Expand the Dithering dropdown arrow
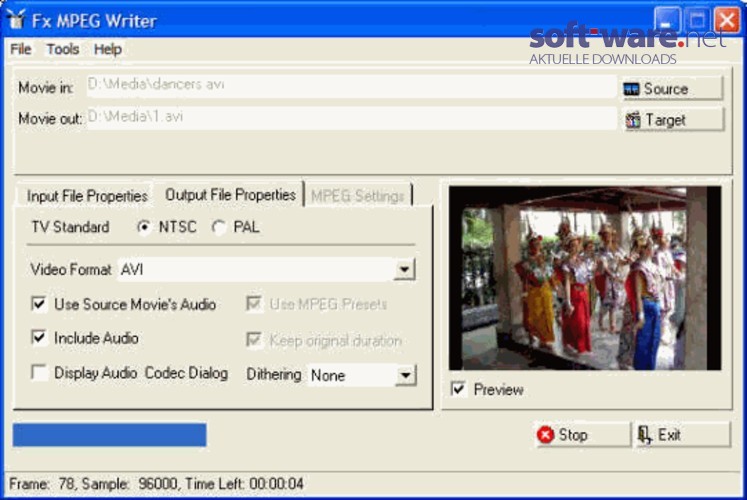The width and height of the screenshot is (747, 500). pos(405,375)
